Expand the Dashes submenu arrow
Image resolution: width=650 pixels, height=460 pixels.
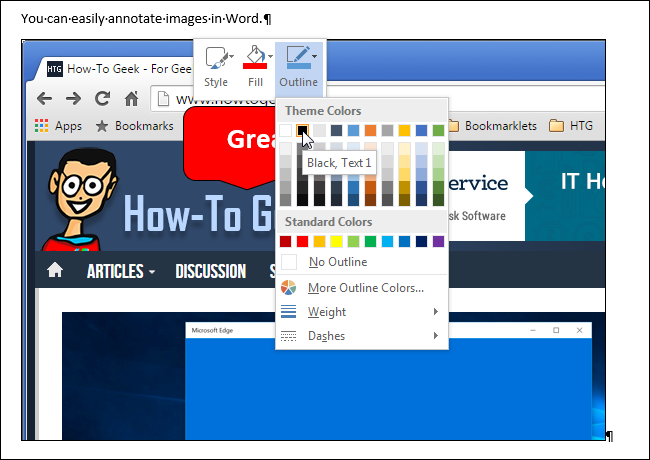(436, 336)
